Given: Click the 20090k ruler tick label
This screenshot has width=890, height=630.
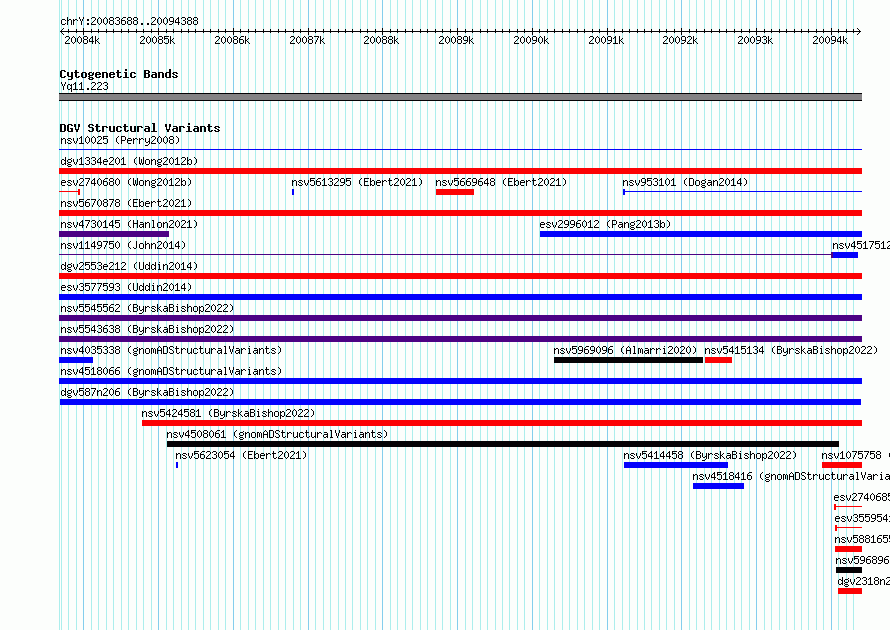Looking at the screenshot, I should (531, 40).
